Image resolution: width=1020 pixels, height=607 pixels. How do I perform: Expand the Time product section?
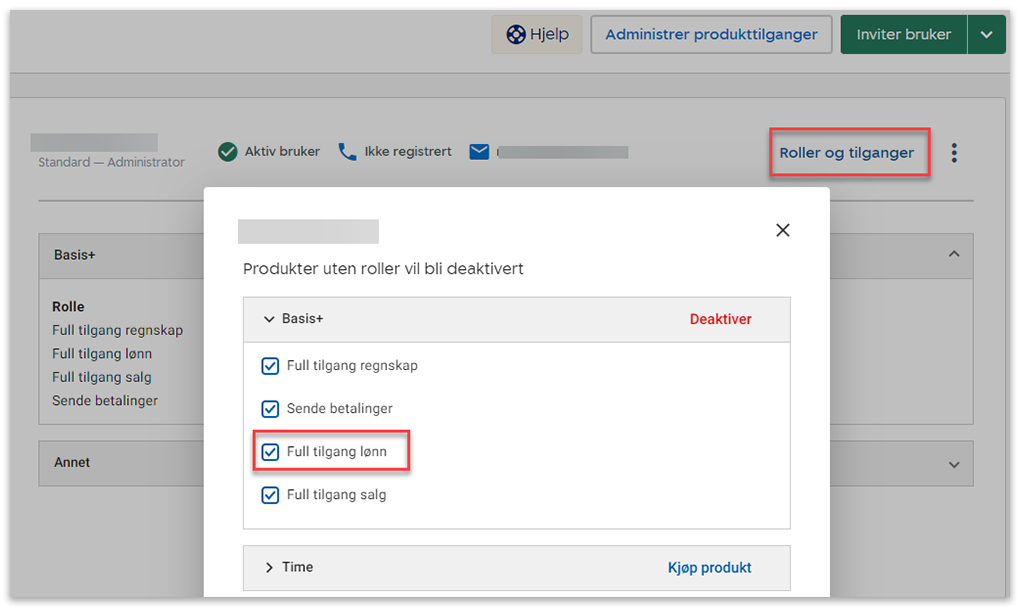(269, 567)
